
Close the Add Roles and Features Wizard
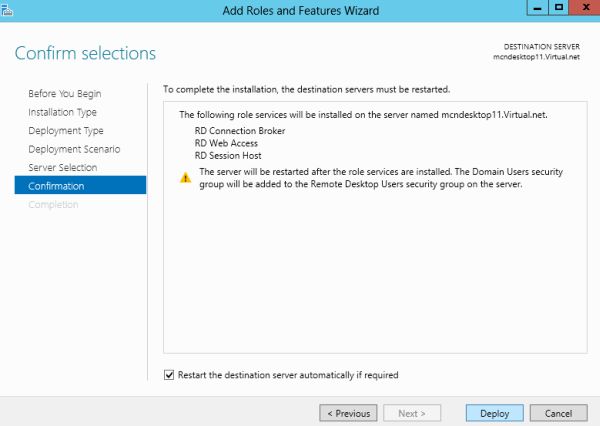click(x=583, y=7)
